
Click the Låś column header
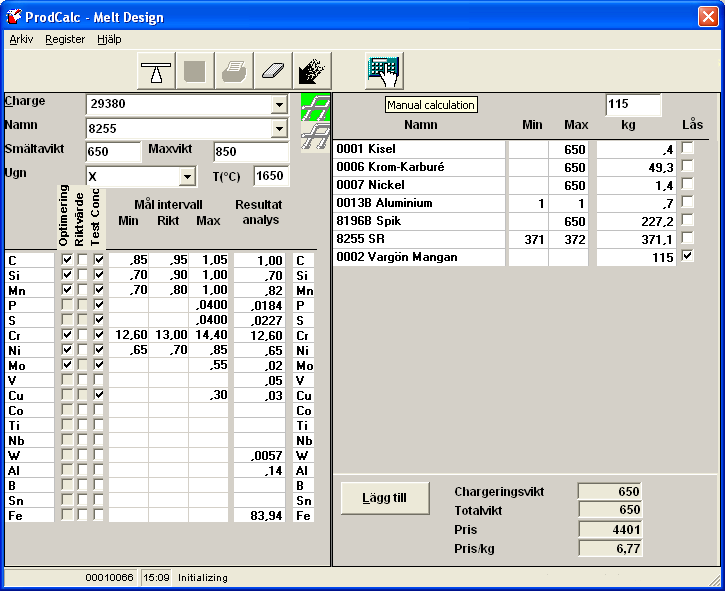tap(692, 124)
